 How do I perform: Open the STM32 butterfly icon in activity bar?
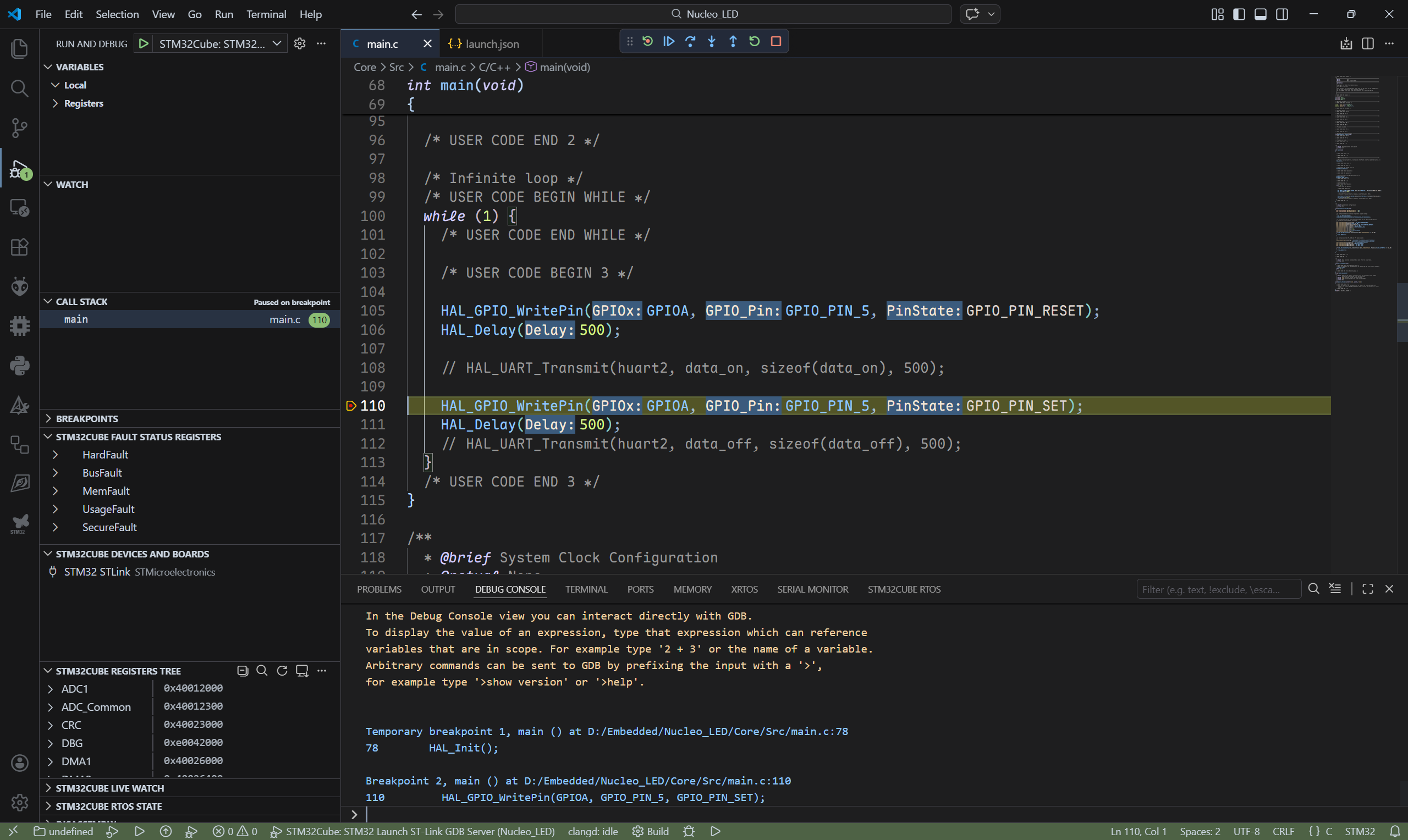click(x=19, y=523)
